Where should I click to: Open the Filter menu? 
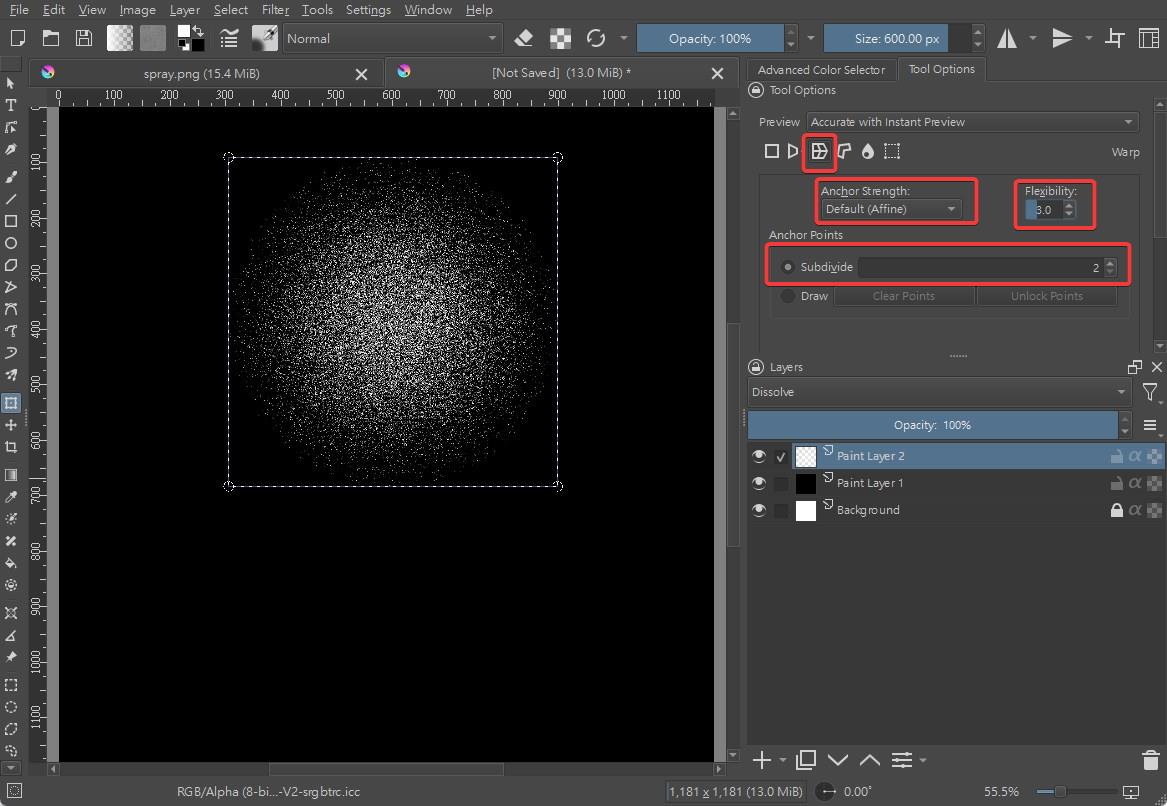click(x=275, y=10)
